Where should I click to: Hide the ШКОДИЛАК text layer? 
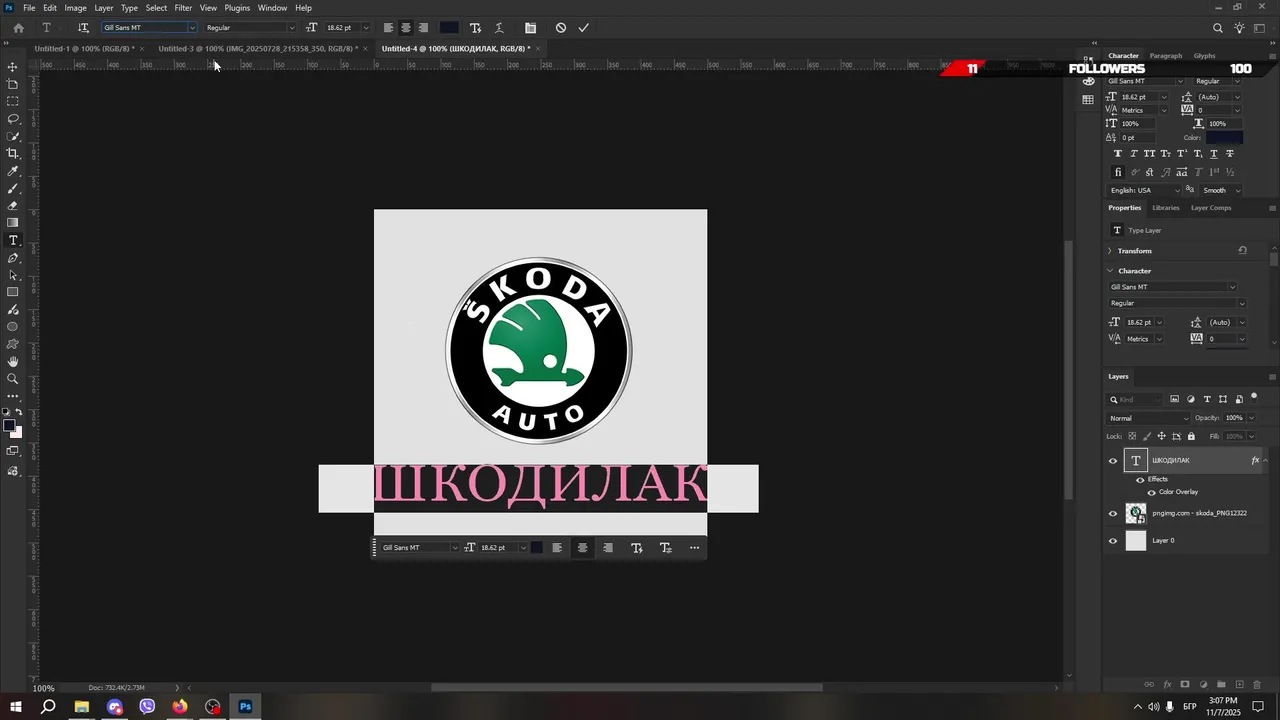[1113, 461]
